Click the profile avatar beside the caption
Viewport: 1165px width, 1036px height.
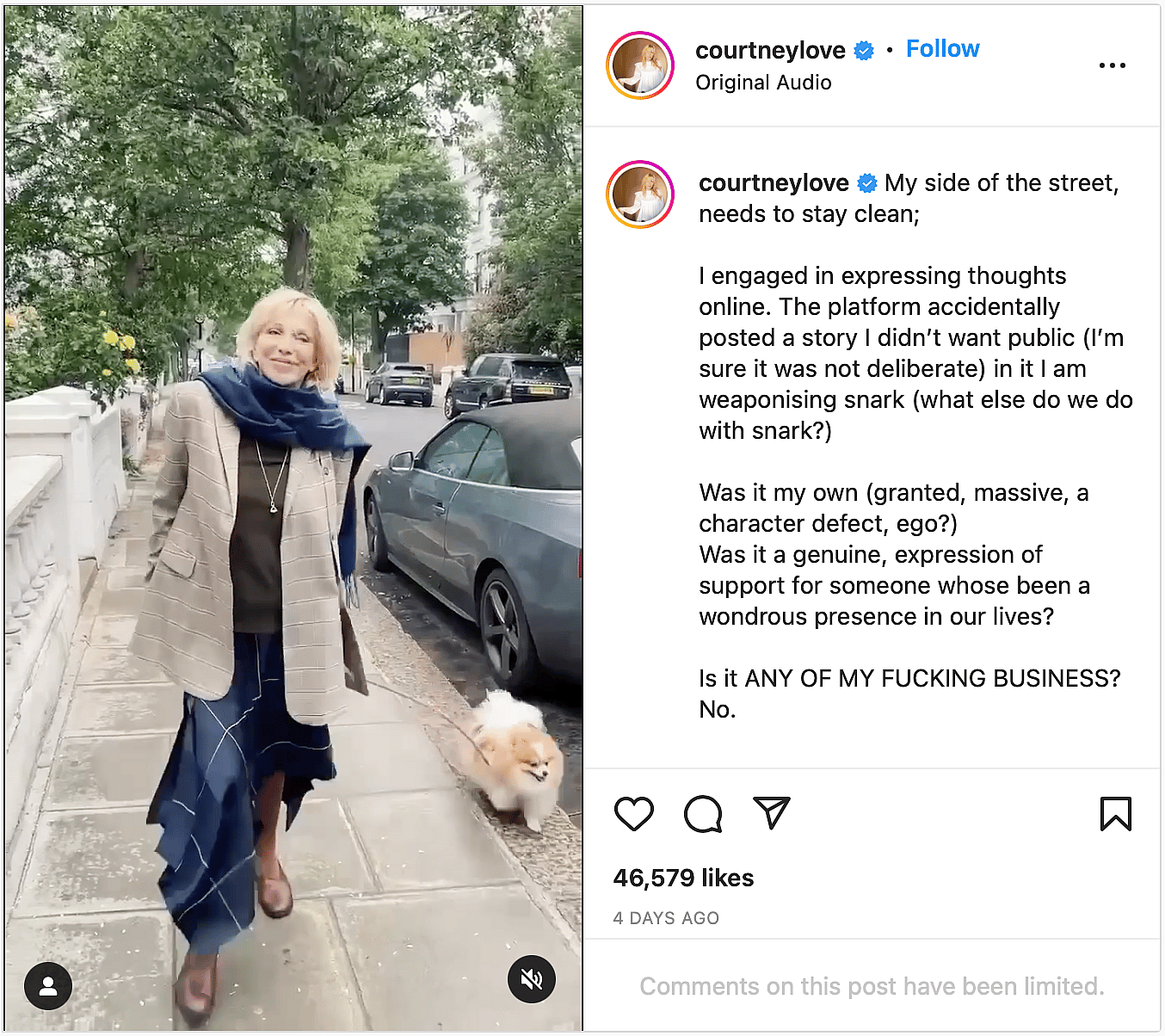(x=640, y=194)
